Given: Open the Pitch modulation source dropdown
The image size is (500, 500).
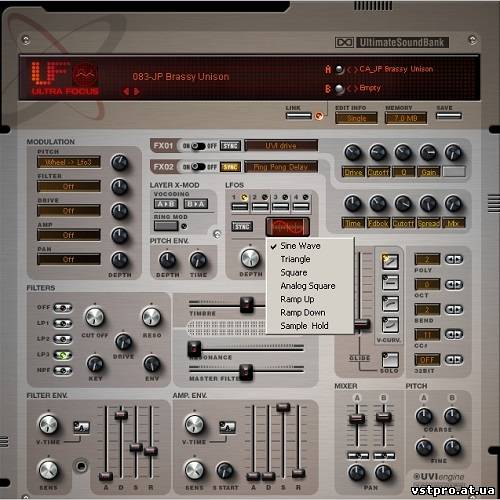Looking at the screenshot, I should pos(69,162).
